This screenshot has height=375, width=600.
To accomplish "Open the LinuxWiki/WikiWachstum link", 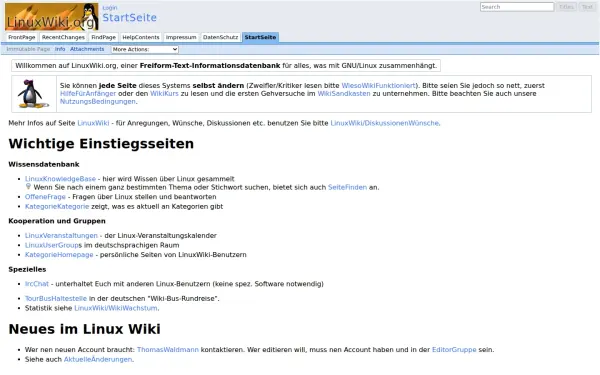I will pos(116,308).
